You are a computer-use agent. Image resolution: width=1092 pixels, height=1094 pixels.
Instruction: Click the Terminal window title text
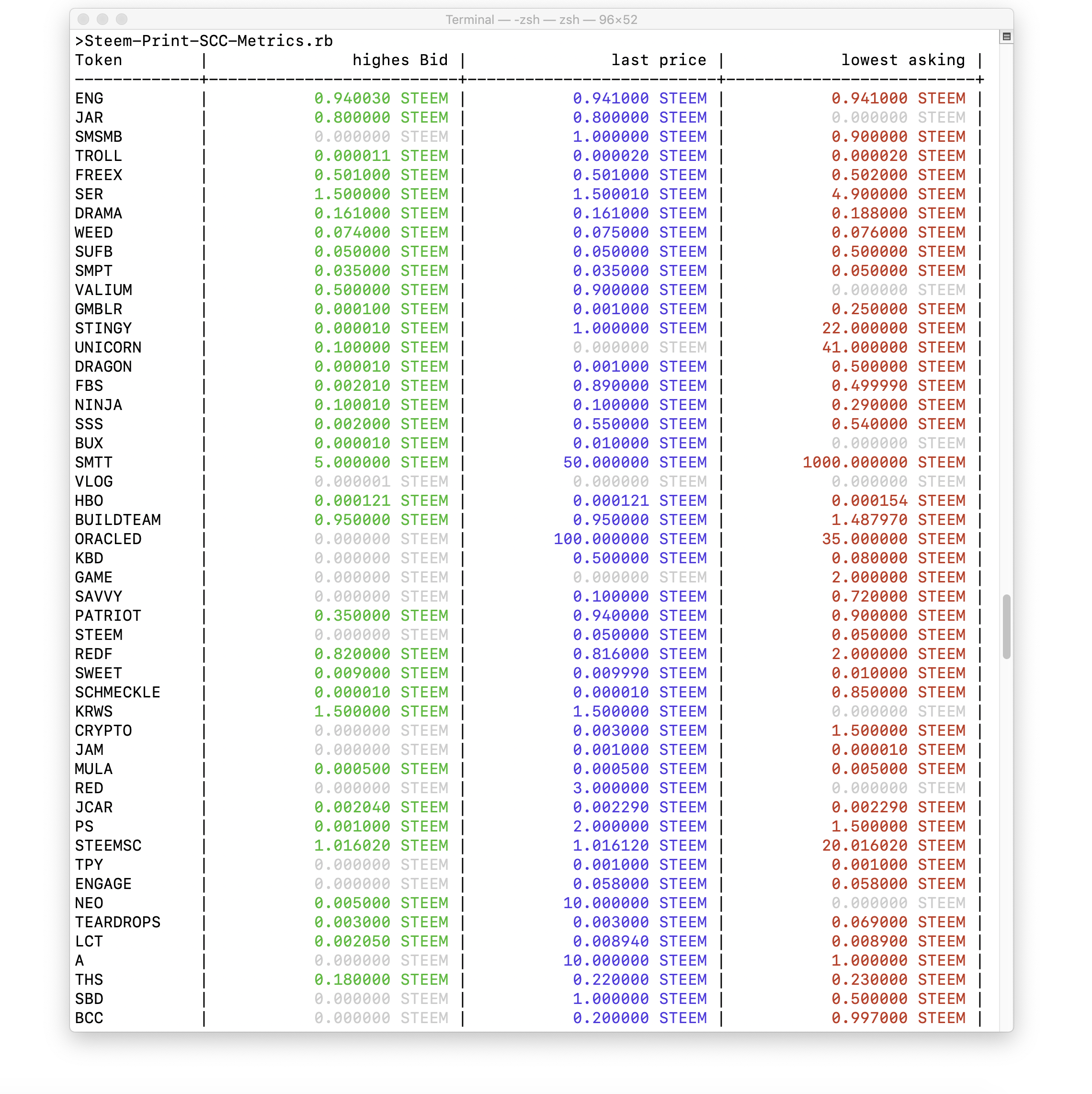pyautogui.click(x=541, y=20)
